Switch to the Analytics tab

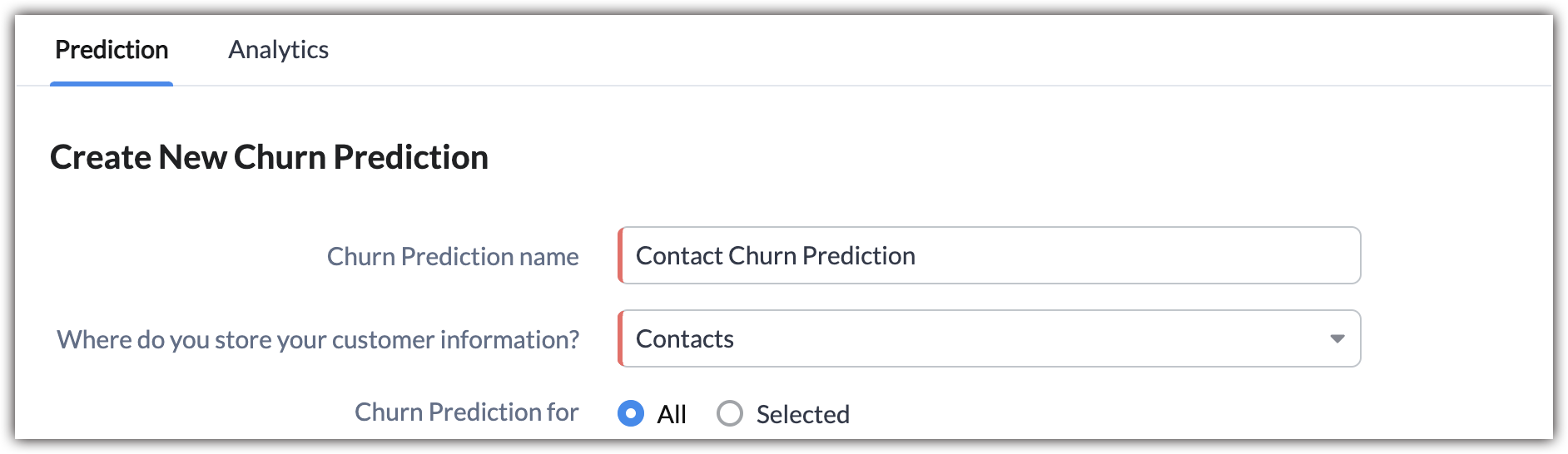[x=278, y=50]
